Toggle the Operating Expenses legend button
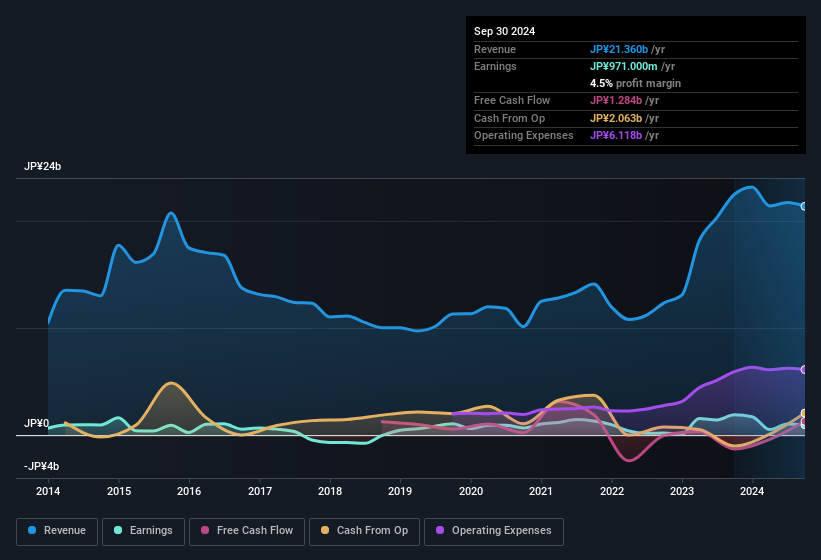 click(x=494, y=531)
